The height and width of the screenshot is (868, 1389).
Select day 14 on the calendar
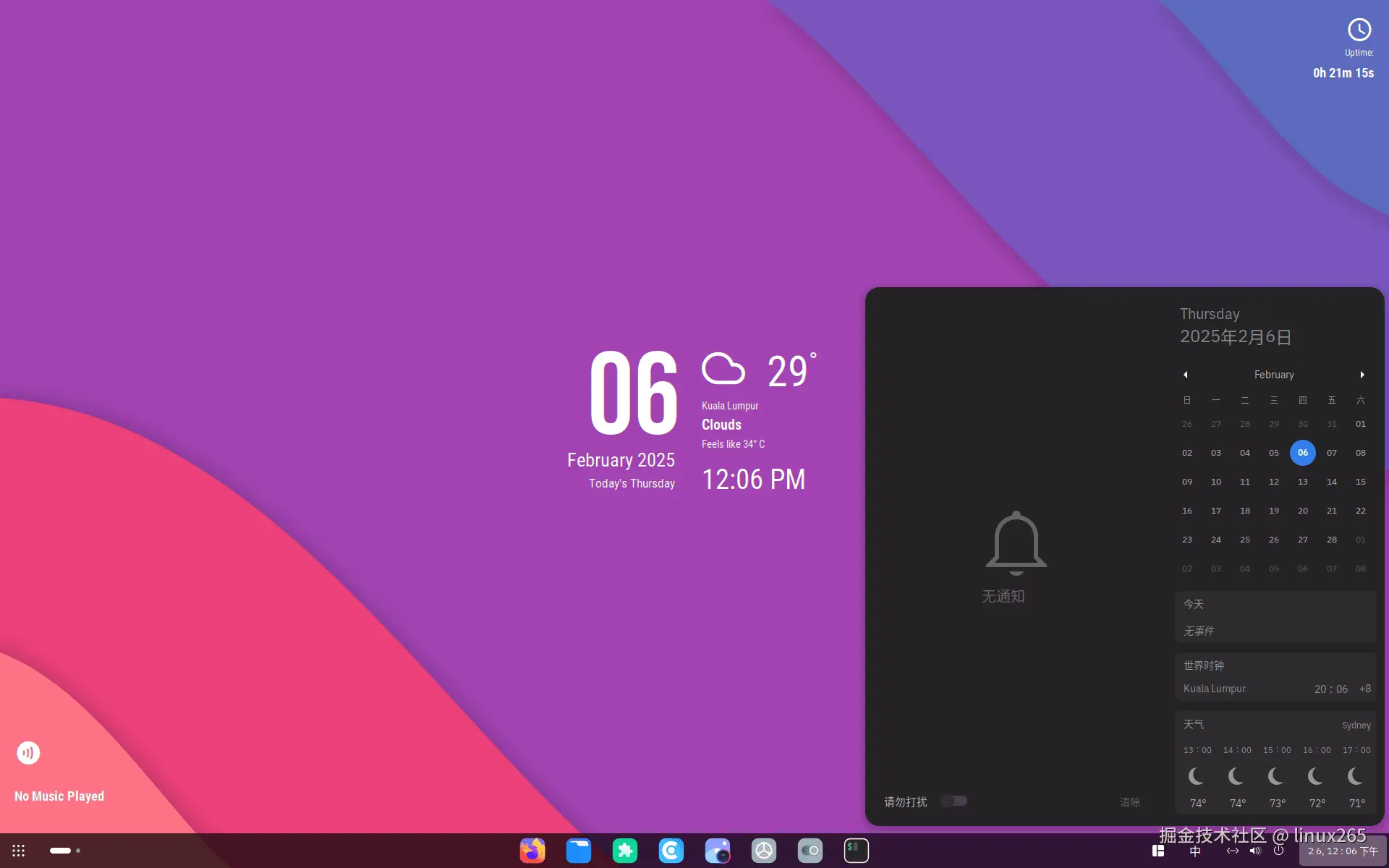[x=1331, y=482]
